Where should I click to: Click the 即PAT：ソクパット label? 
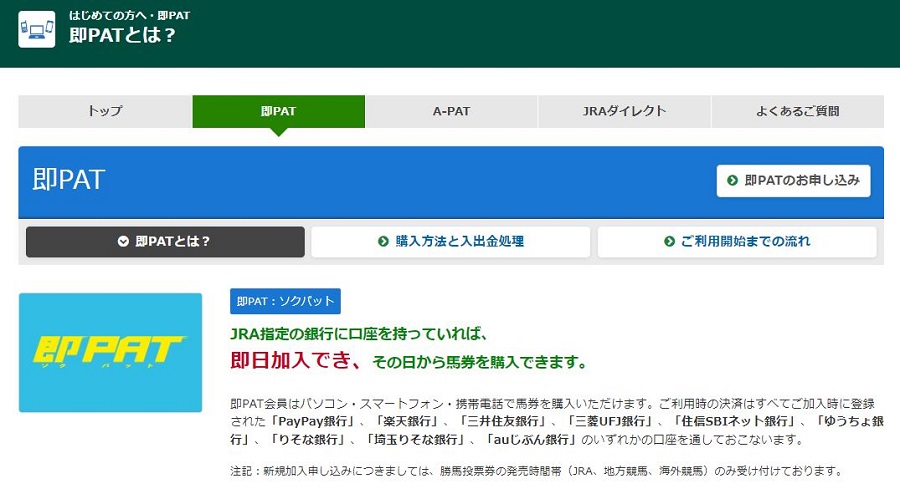point(285,301)
